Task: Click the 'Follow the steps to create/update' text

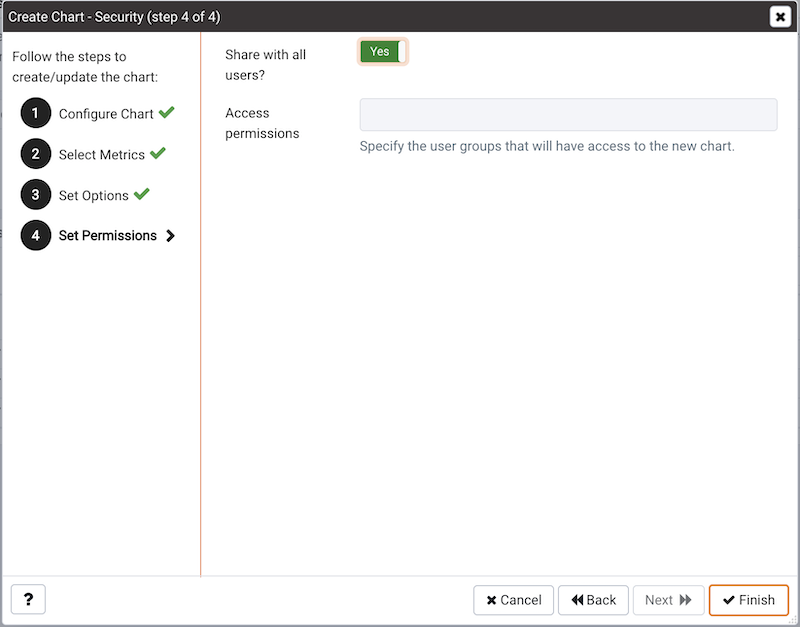Action: tap(85, 67)
